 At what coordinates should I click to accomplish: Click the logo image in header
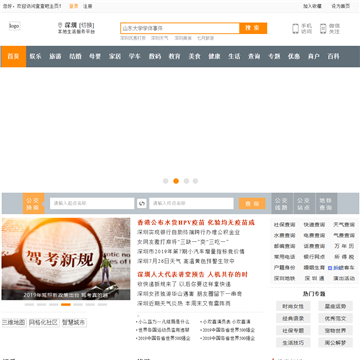tap(15, 26)
